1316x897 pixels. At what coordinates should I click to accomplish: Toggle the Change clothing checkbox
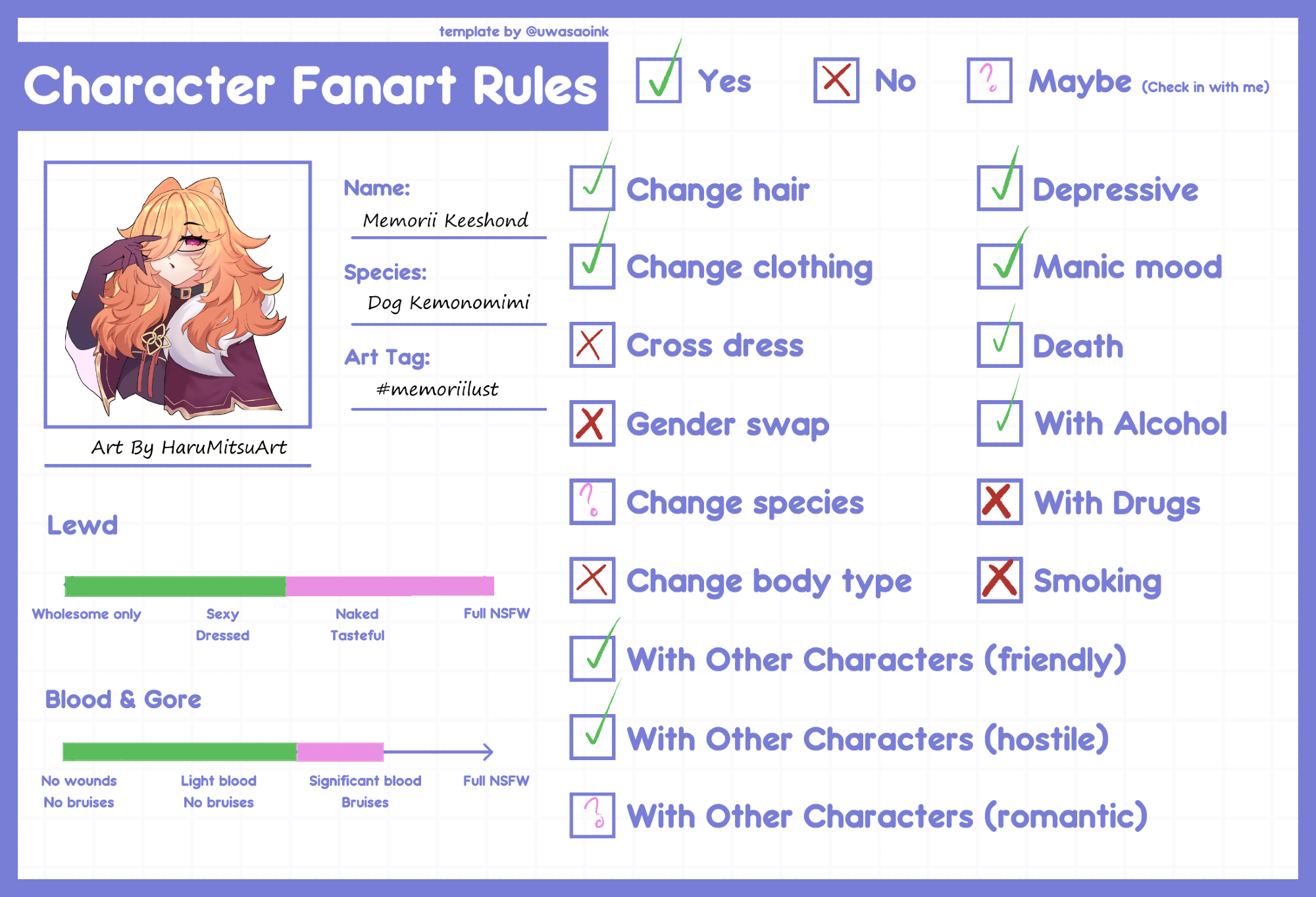click(x=592, y=266)
